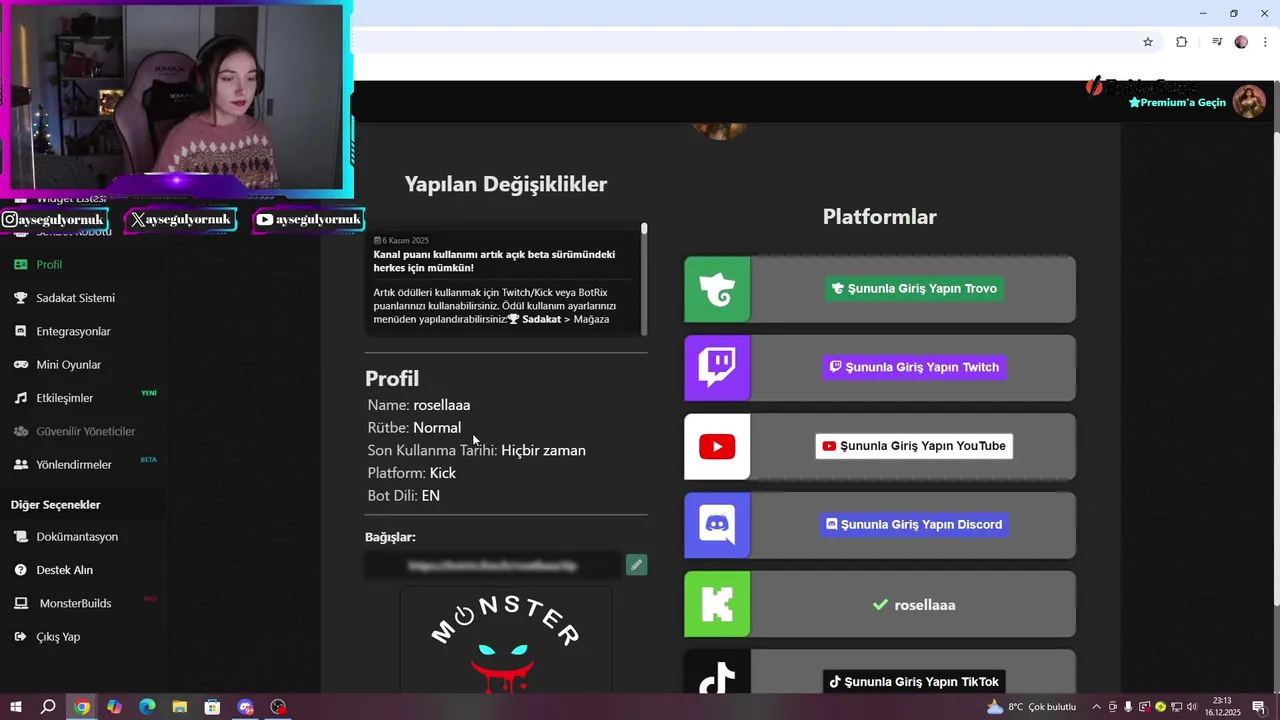The width and height of the screenshot is (1280, 720).
Task: Bookmark this page with star icon
Action: pyautogui.click(x=1148, y=42)
